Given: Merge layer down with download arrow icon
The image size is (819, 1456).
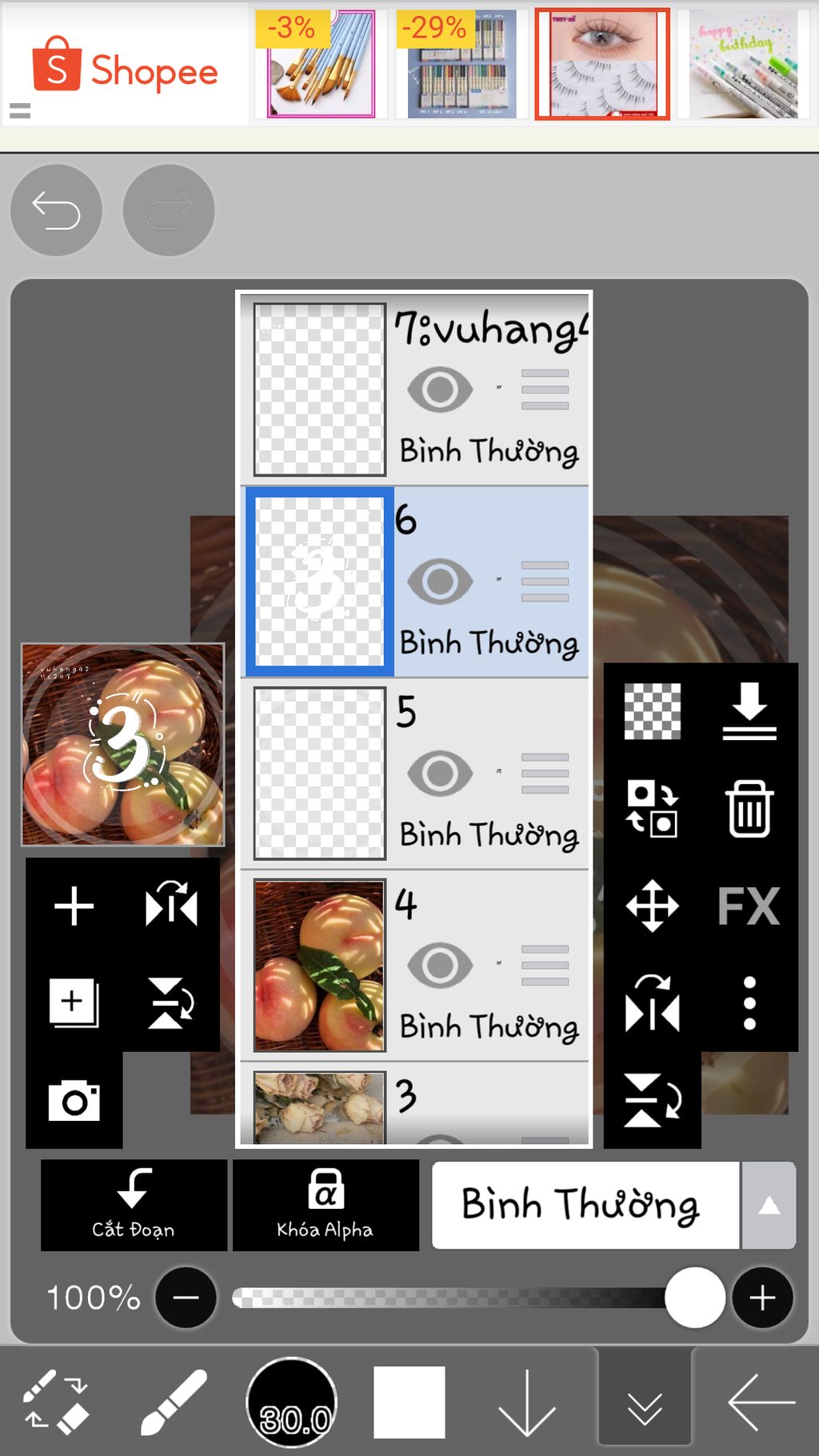Looking at the screenshot, I should pos(749,711).
